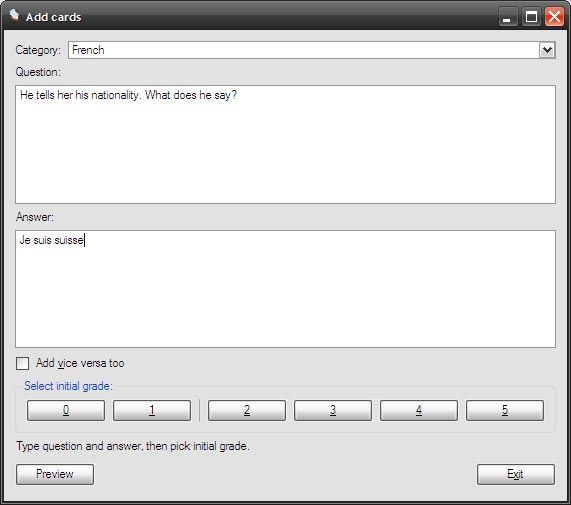
Task: Select initial grade 0
Action: tap(66, 410)
